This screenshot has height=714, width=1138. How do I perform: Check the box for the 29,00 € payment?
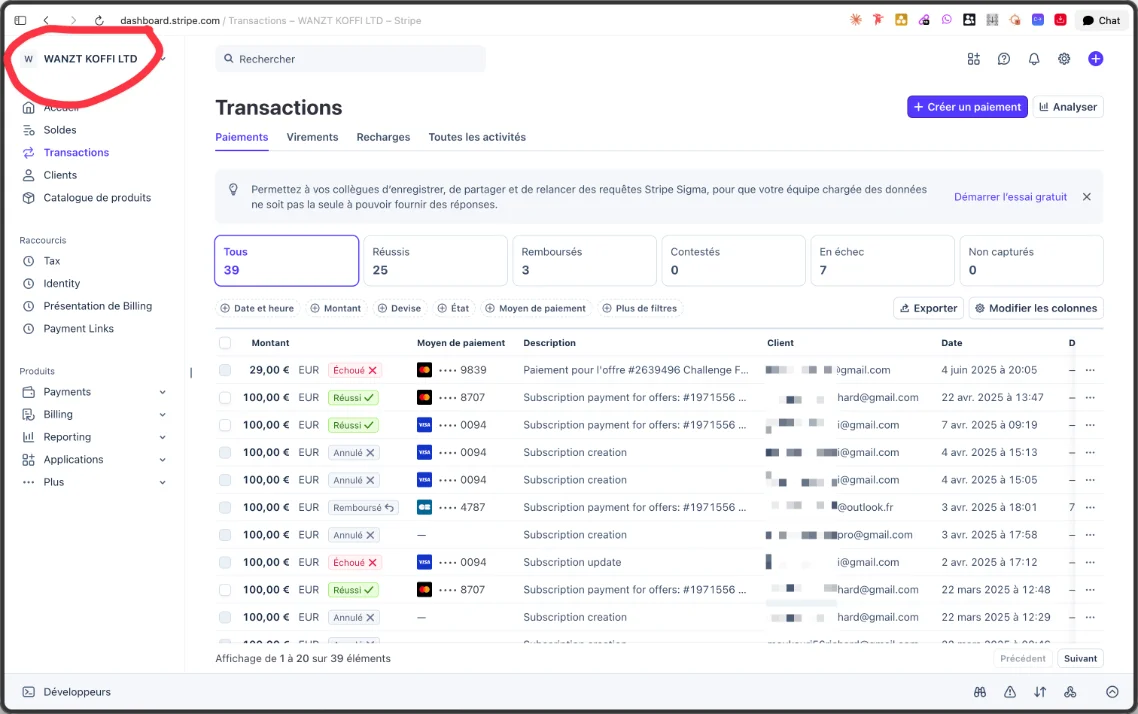click(225, 370)
